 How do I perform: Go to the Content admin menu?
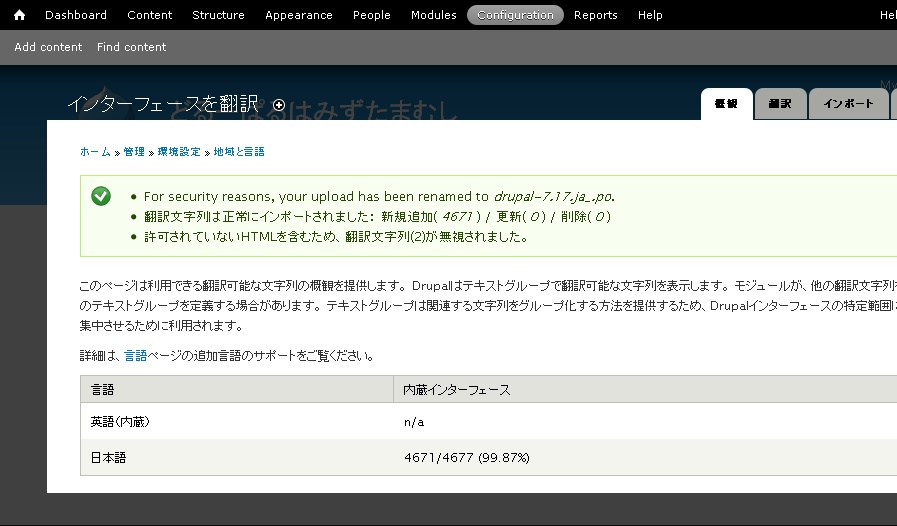coord(150,15)
